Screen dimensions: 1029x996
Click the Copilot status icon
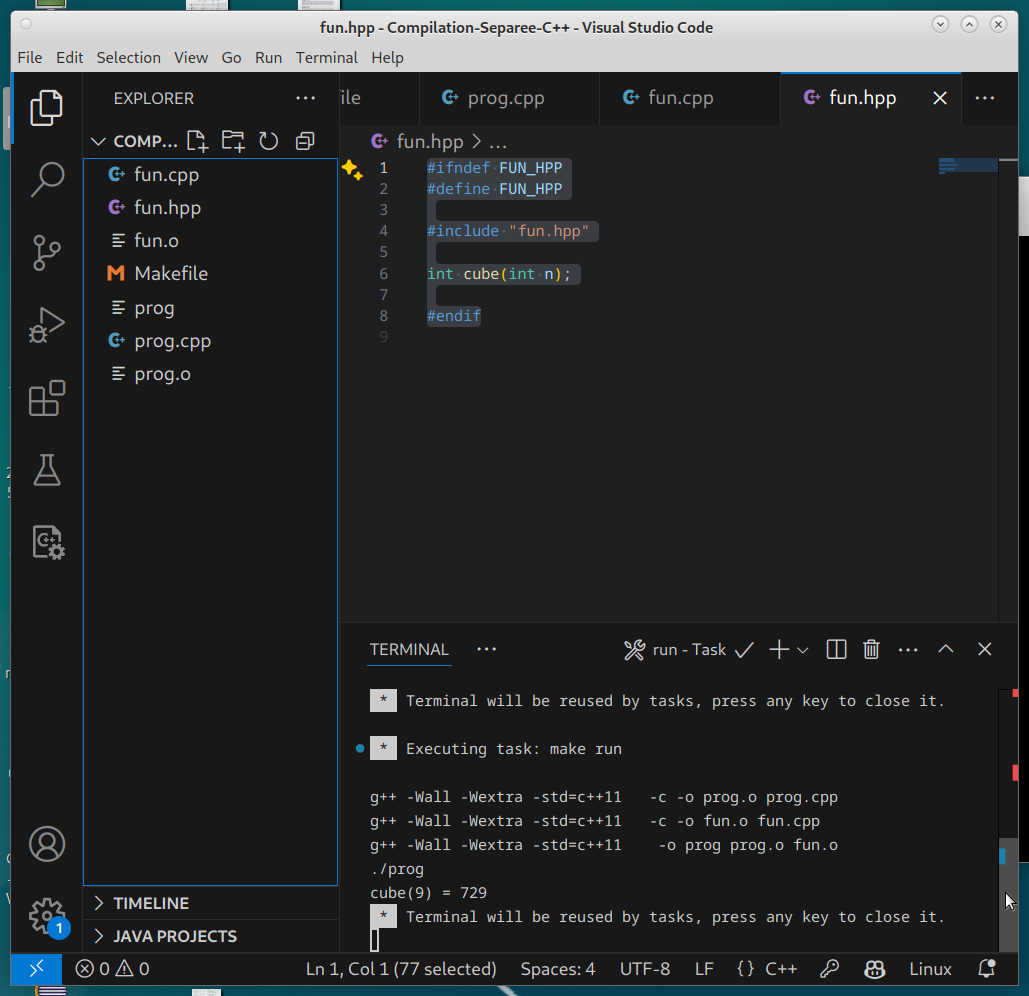[874, 968]
